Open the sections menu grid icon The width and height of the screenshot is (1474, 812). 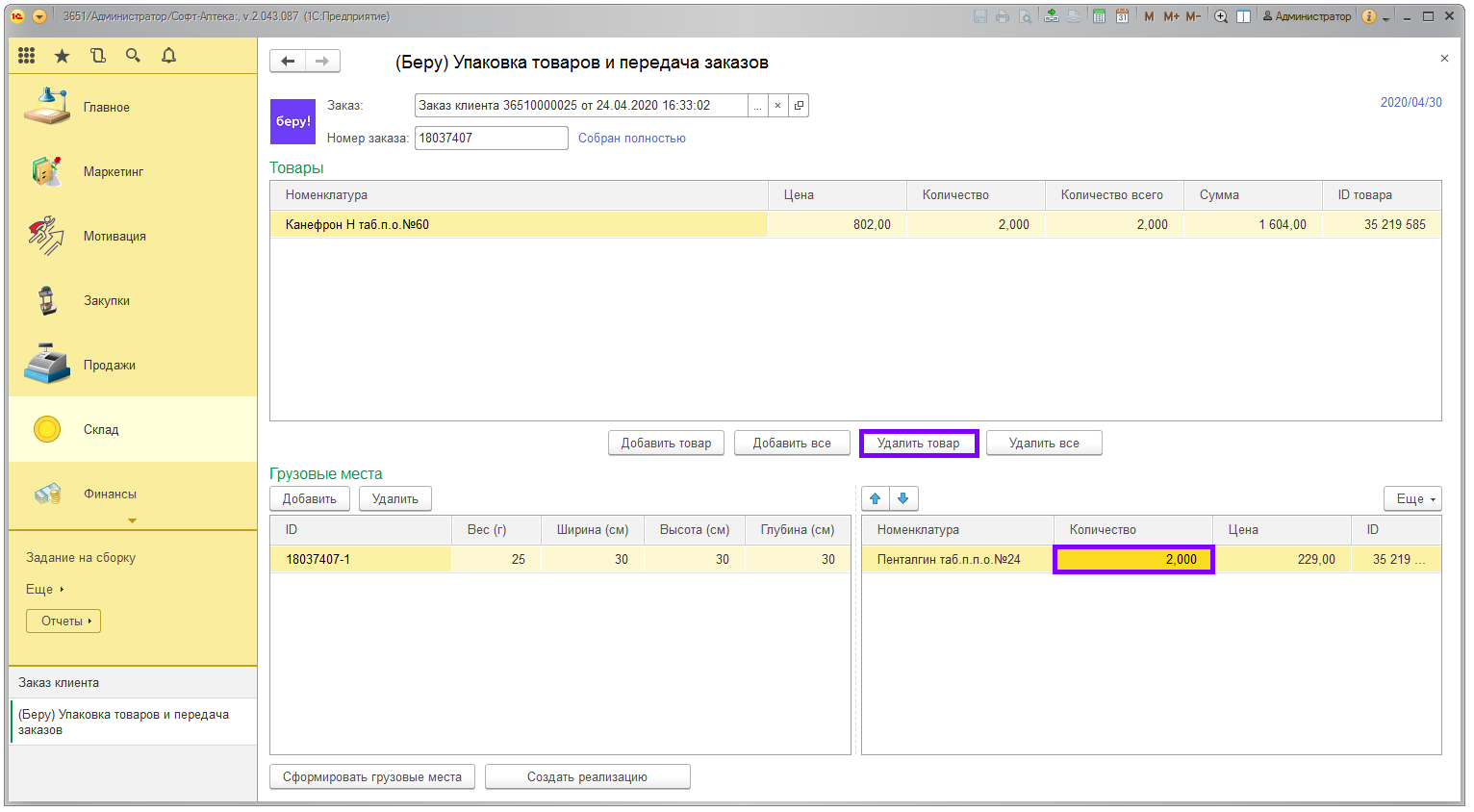(x=27, y=56)
